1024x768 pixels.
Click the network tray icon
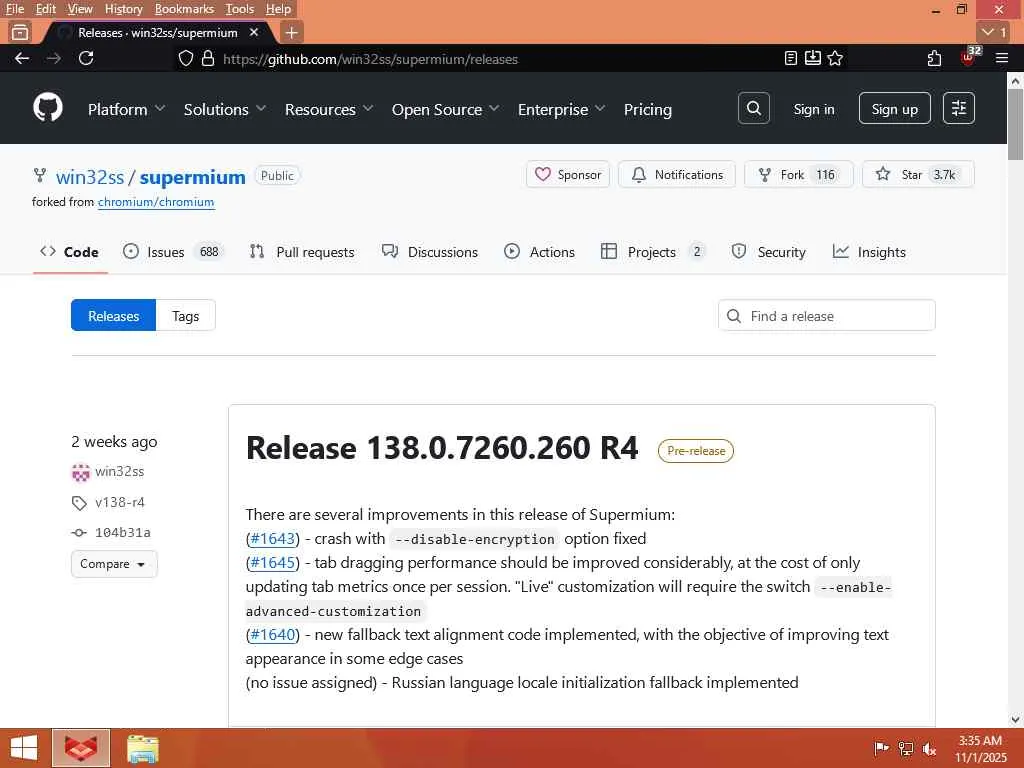coord(906,749)
